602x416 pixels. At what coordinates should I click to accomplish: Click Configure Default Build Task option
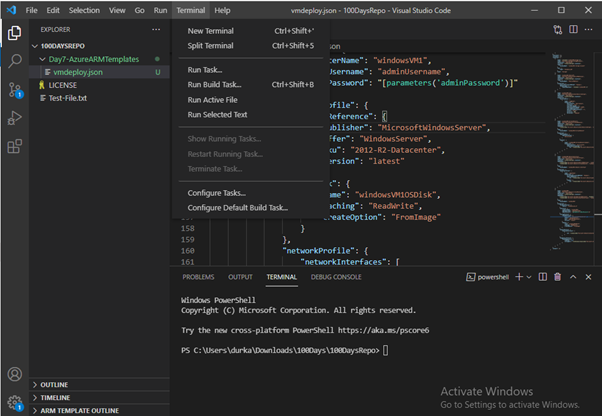point(237,208)
